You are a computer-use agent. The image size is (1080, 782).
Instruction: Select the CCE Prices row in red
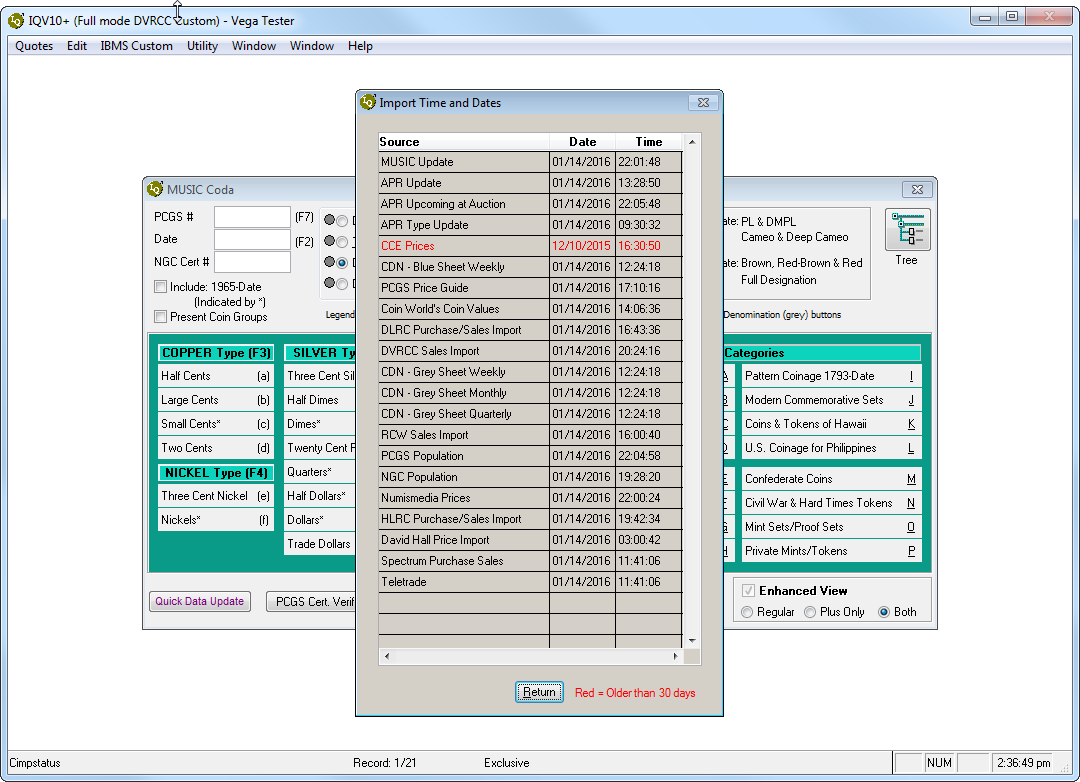[x=530, y=246]
